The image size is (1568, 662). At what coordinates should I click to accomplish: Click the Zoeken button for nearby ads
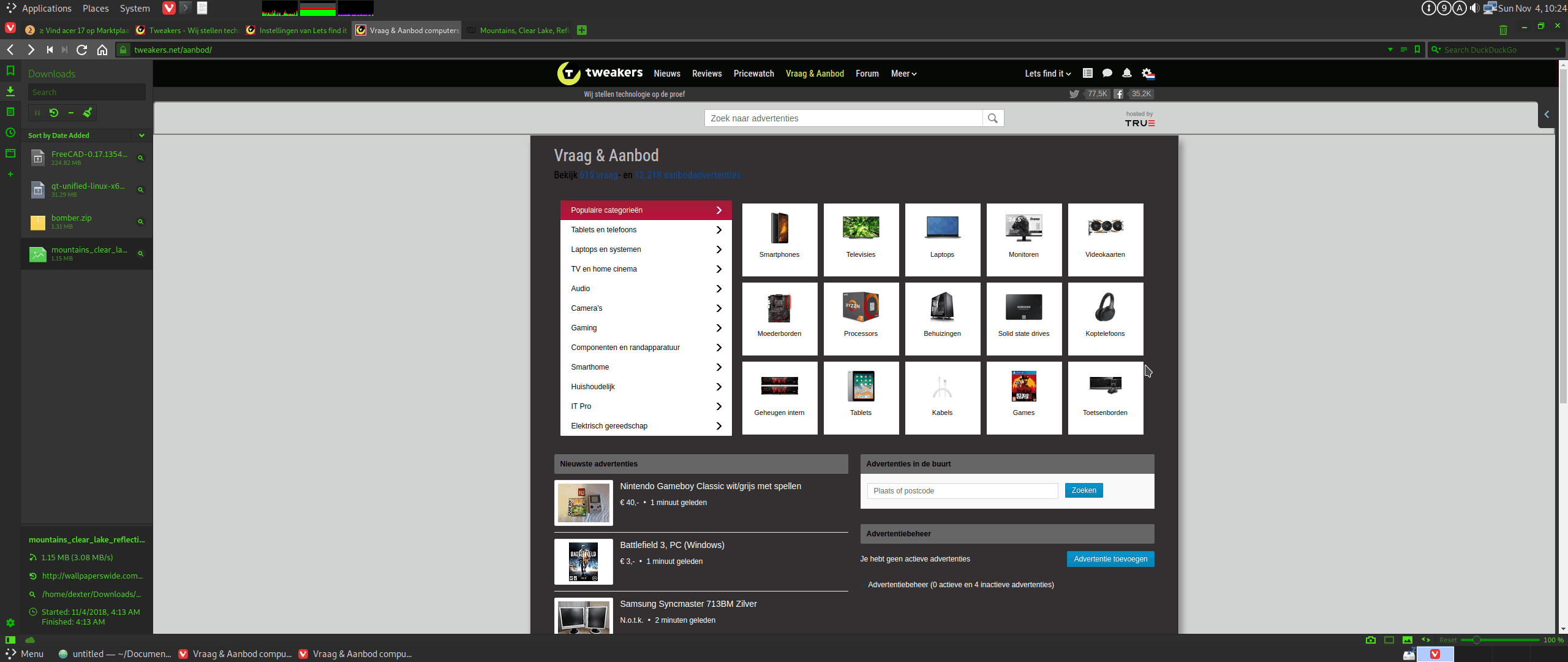pos(1084,490)
